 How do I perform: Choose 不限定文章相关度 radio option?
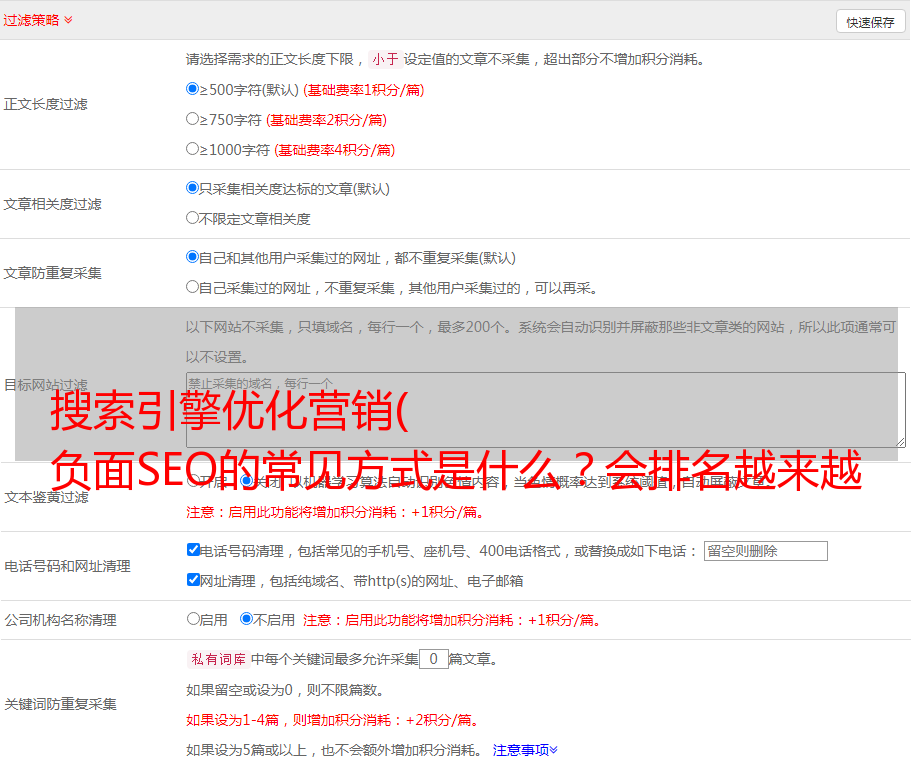point(193,218)
